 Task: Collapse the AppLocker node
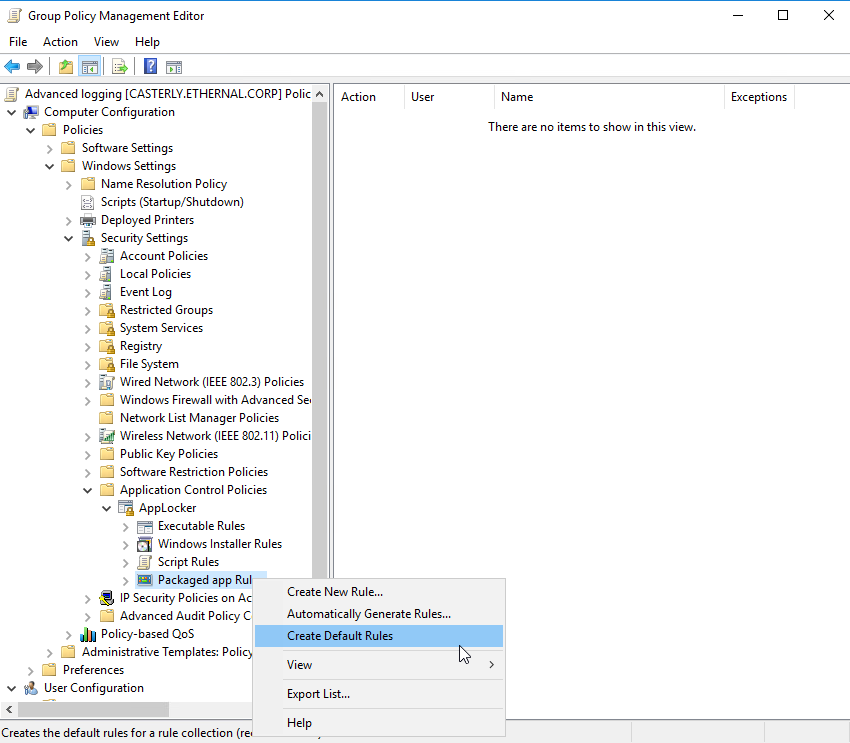[106, 508]
